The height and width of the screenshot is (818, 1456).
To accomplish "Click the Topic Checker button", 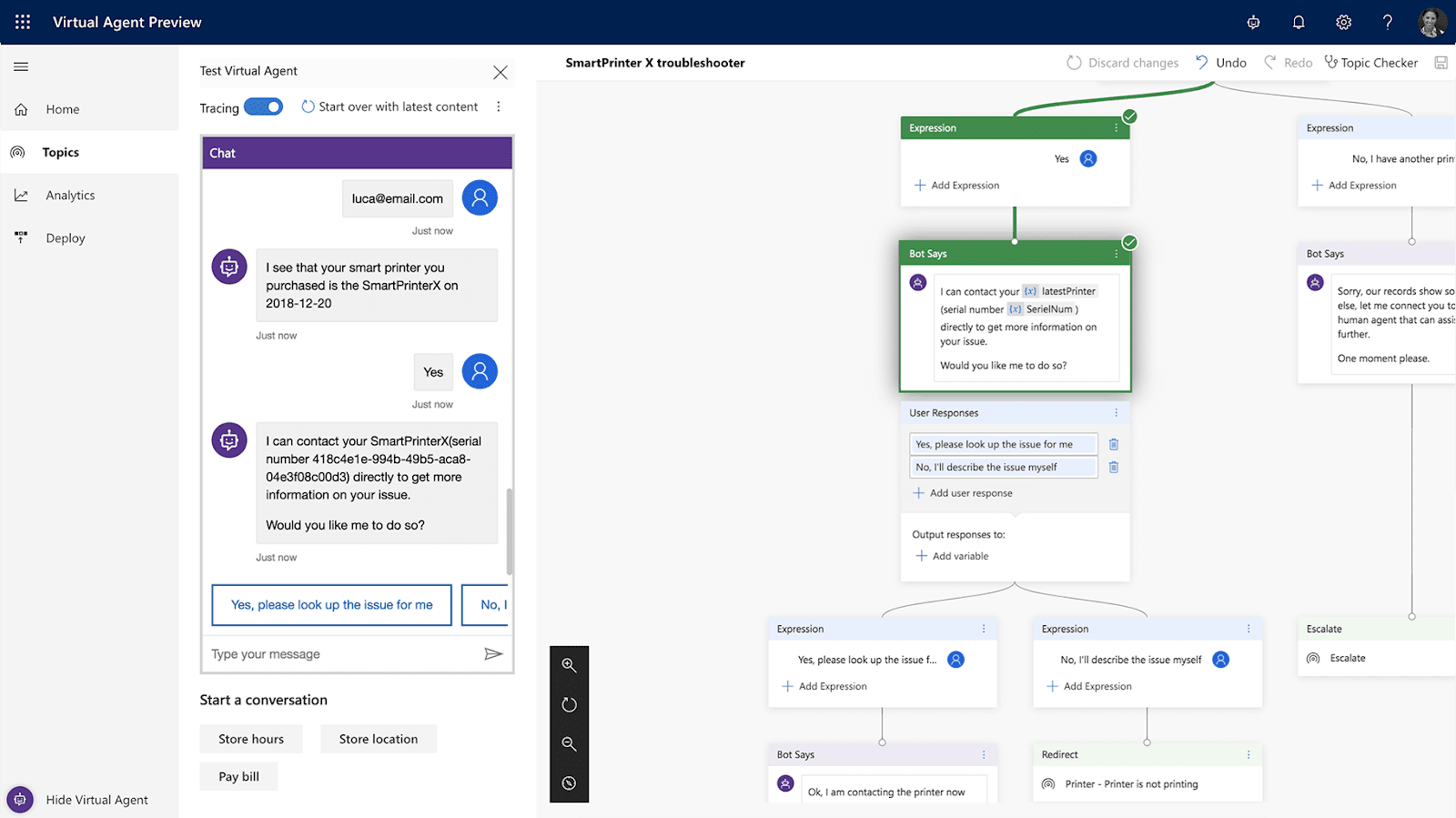I will 1370,63.
